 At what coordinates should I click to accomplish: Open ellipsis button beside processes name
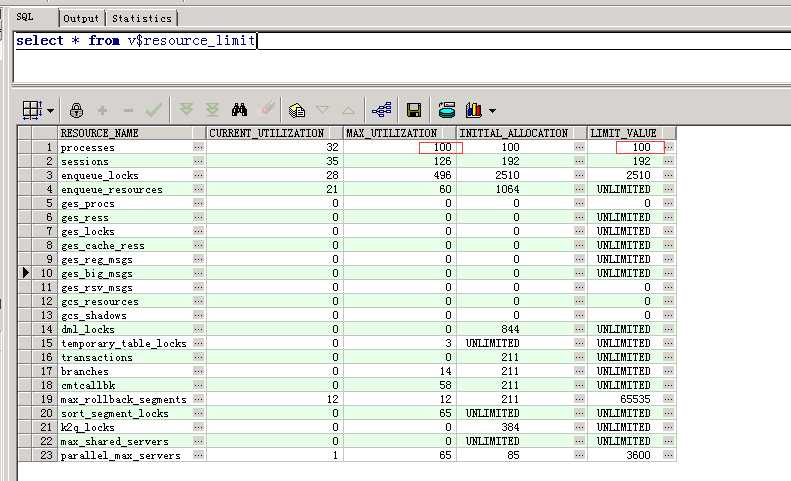click(x=198, y=147)
